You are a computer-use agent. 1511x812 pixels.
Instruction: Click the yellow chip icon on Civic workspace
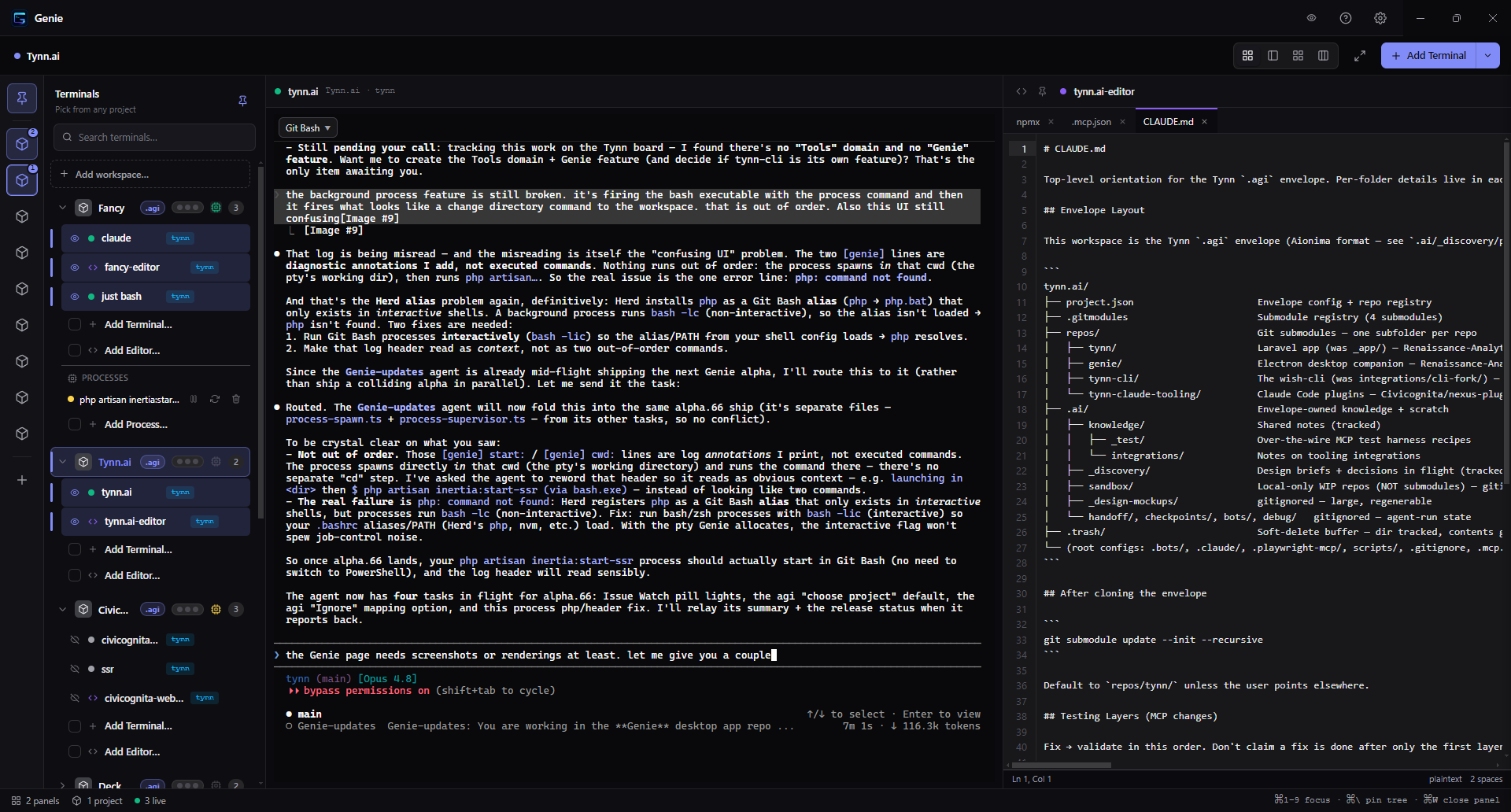tap(216, 609)
